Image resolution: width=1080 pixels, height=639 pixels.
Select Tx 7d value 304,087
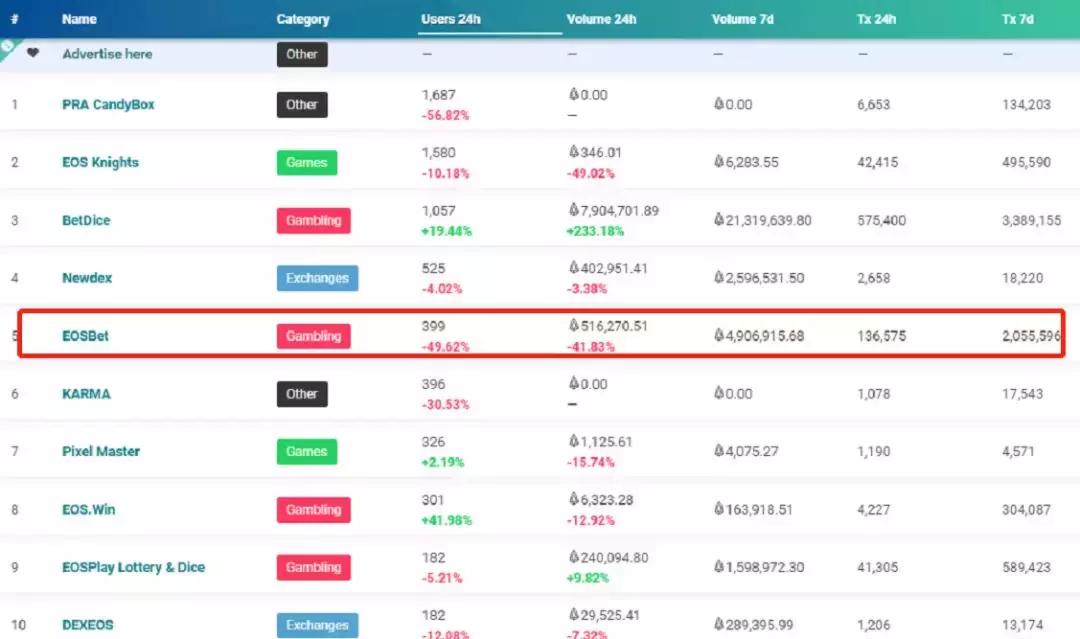1026,510
